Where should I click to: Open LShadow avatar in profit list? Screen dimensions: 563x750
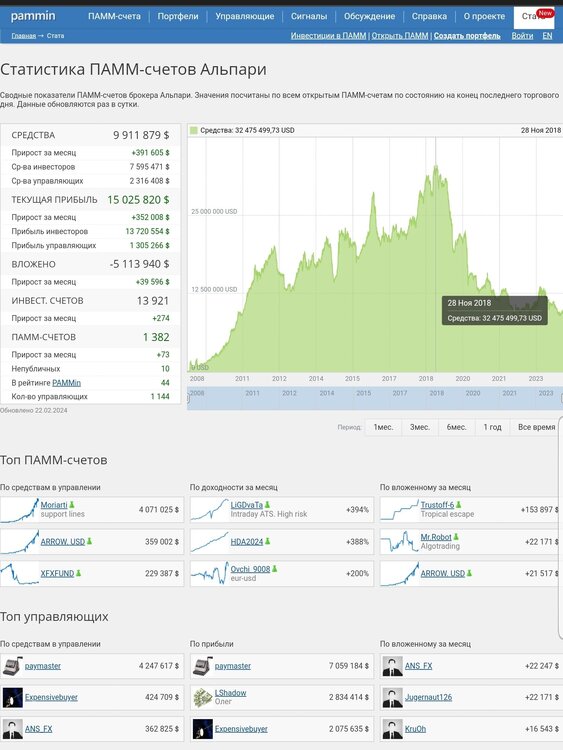point(202,697)
